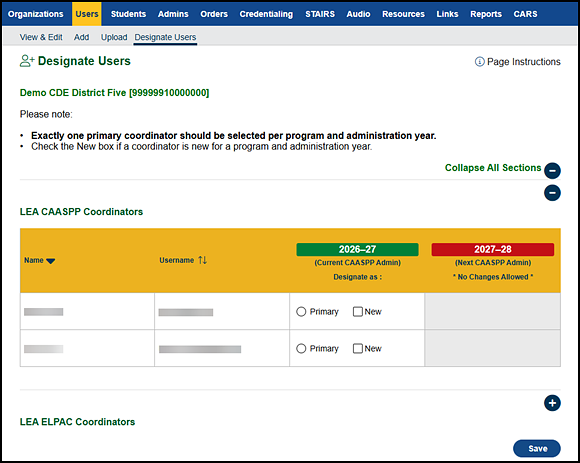Screen dimensions: 580x463
Task: Click the '(Next CAASPP Admin)' label
Action: (x=493, y=263)
